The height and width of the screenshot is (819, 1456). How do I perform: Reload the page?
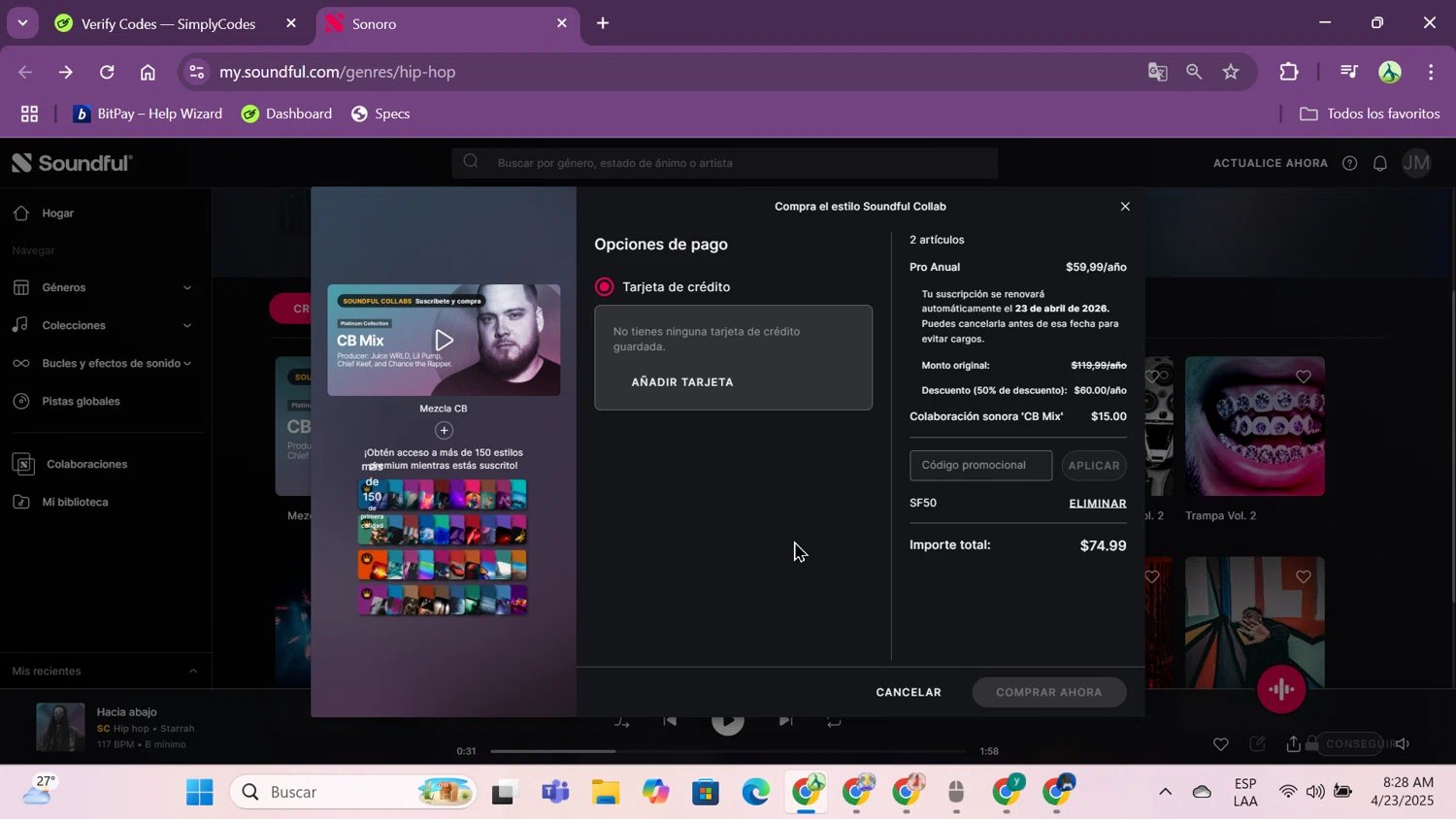pos(107,72)
